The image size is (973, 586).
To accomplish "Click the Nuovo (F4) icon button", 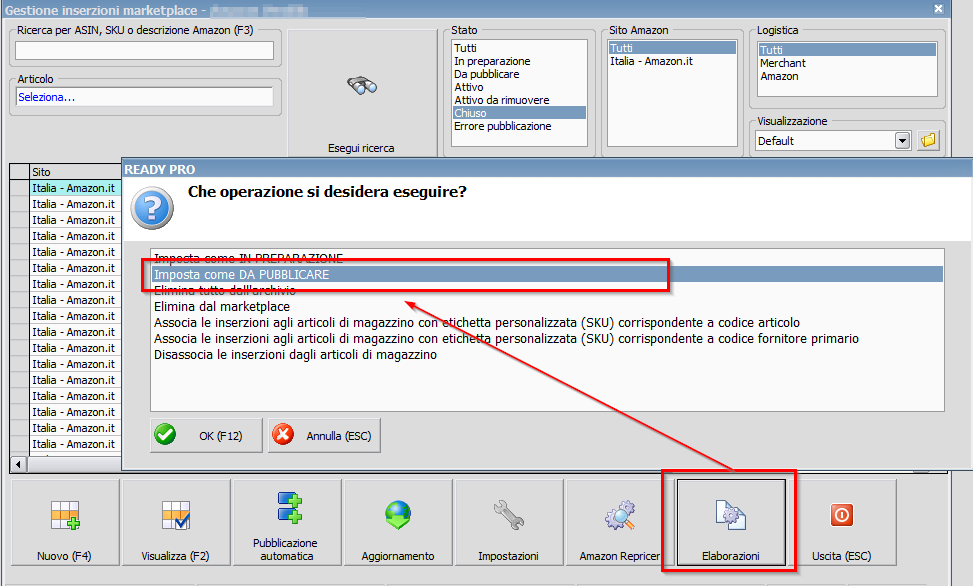I will (x=65, y=522).
